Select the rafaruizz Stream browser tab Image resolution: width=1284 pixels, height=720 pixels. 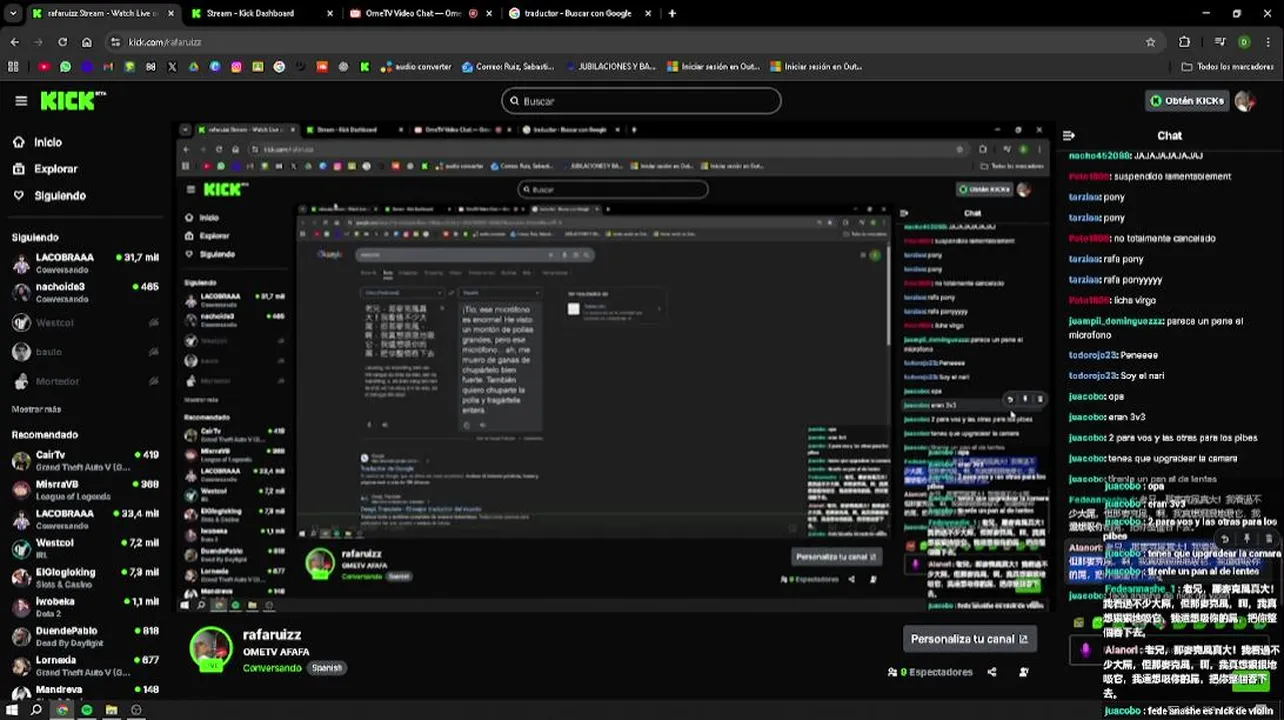click(102, 13)
